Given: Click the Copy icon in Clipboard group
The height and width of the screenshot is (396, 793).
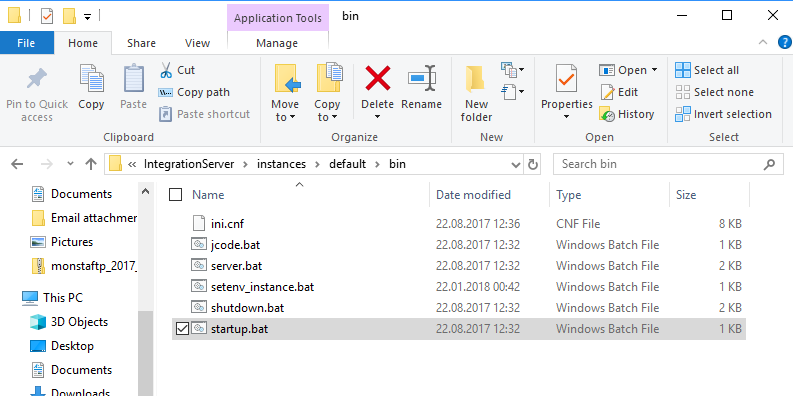Looking at the screenshot, I should pyautogui.click(x=91, y=78).
